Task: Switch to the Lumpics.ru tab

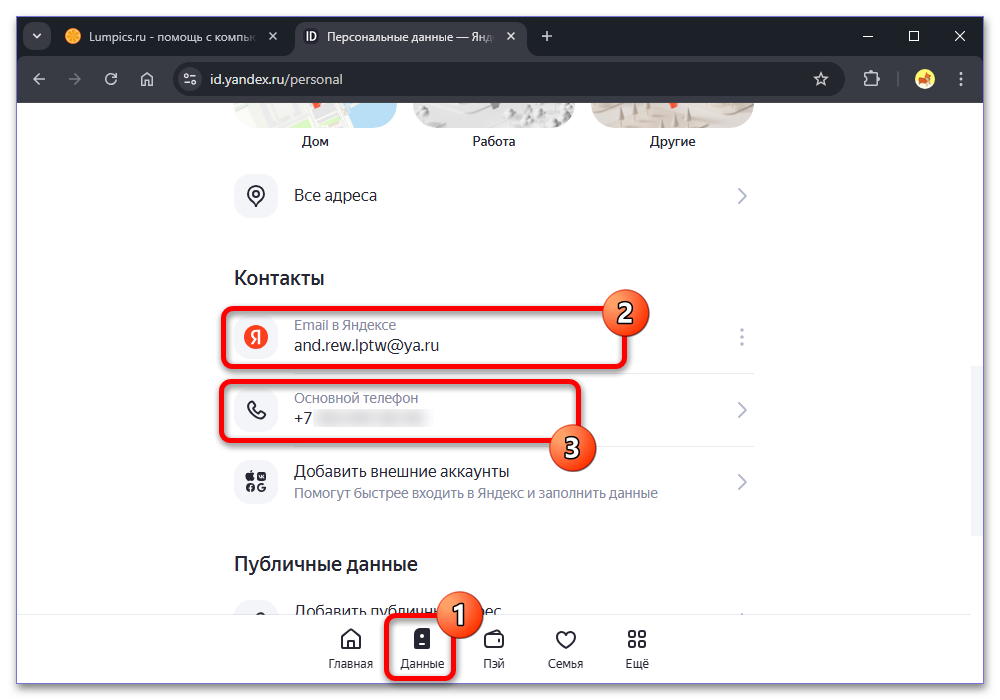Action: pos(171,36)
